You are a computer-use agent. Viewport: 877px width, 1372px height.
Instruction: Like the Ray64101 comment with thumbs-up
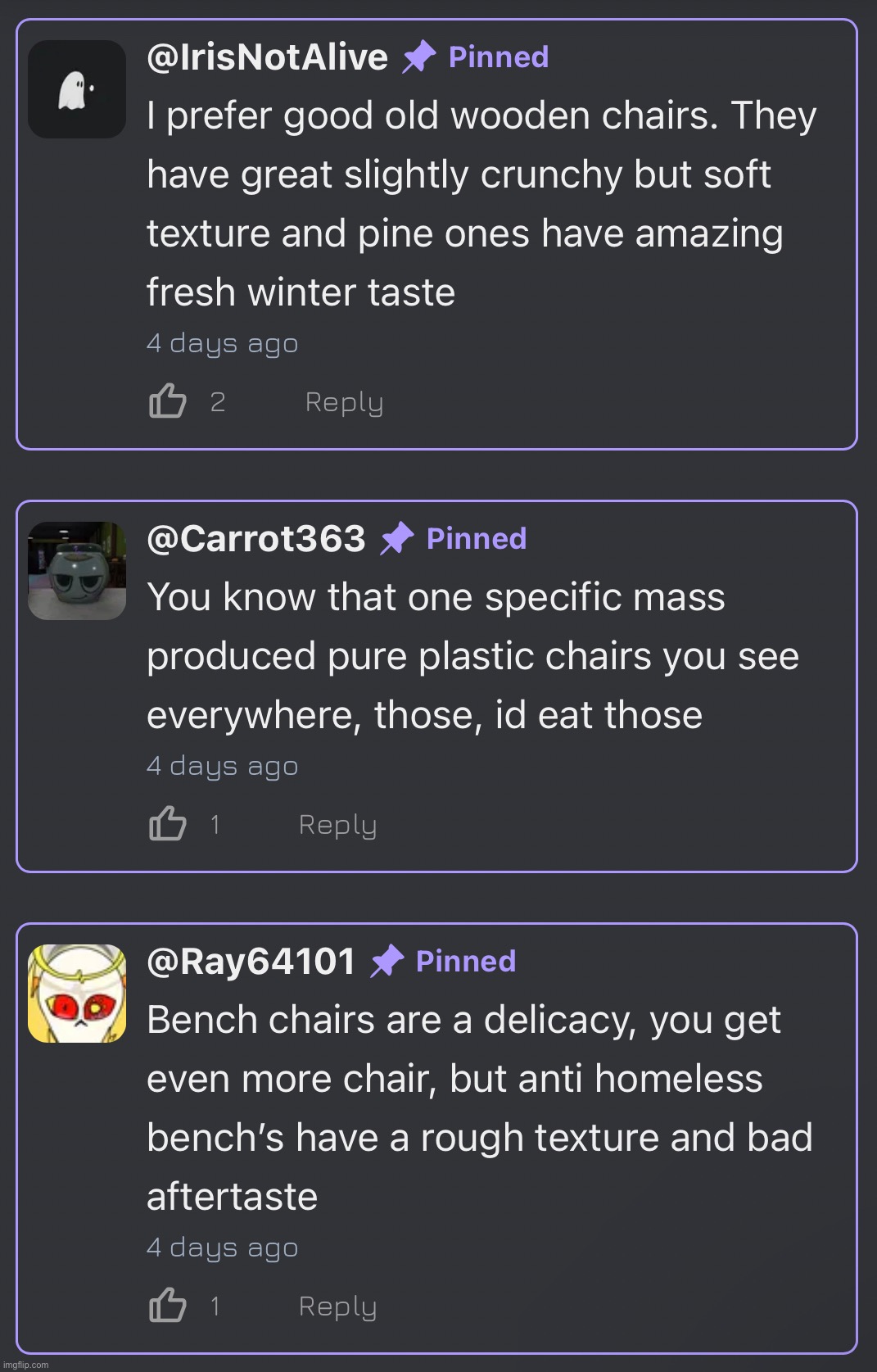click(168, 1306)
